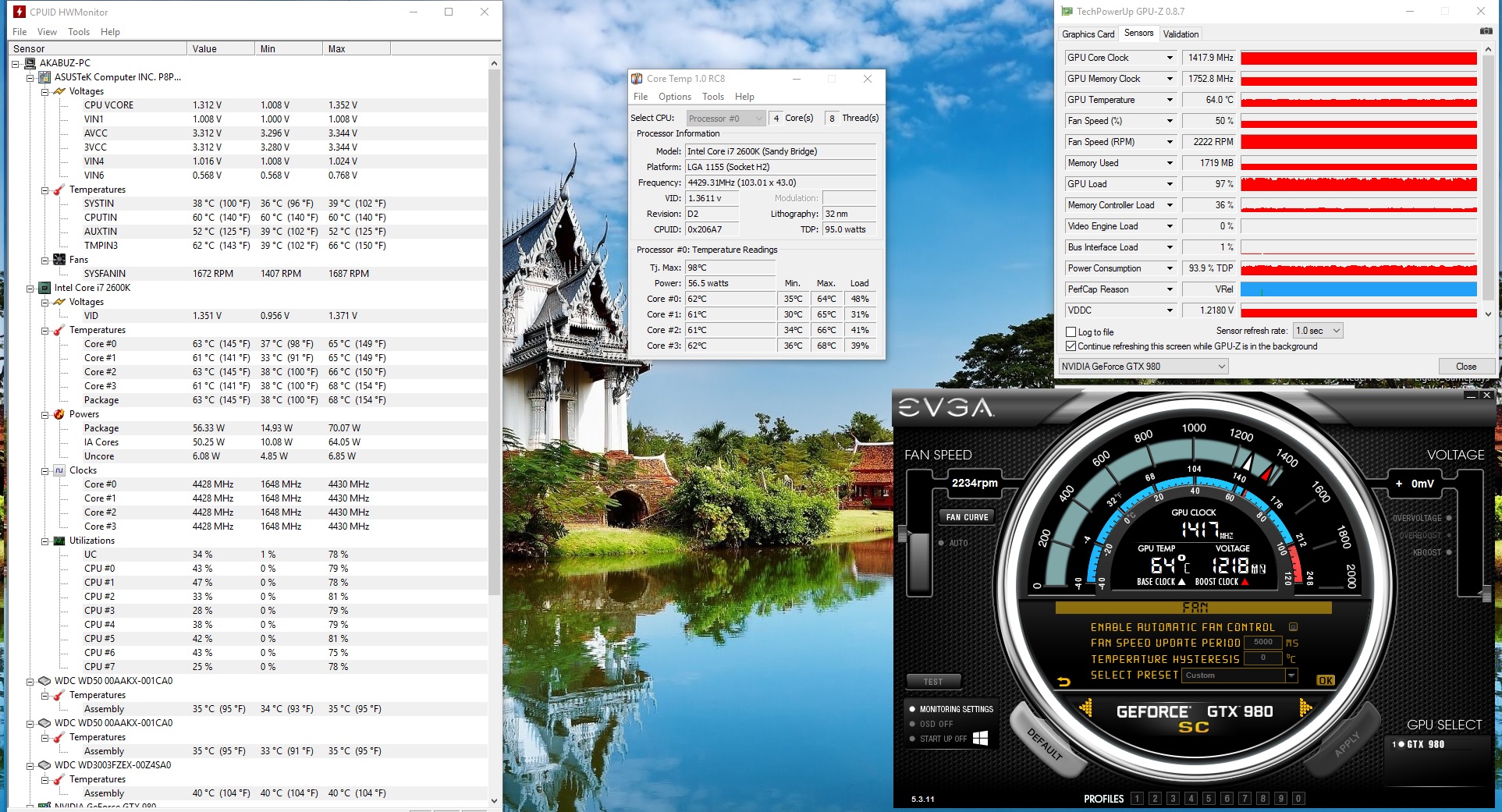Screen dimensions: 1502x812
Task: Click the plus icon beside 0mV voltage
Action: pyautogui.click(x=1399, y=484)
